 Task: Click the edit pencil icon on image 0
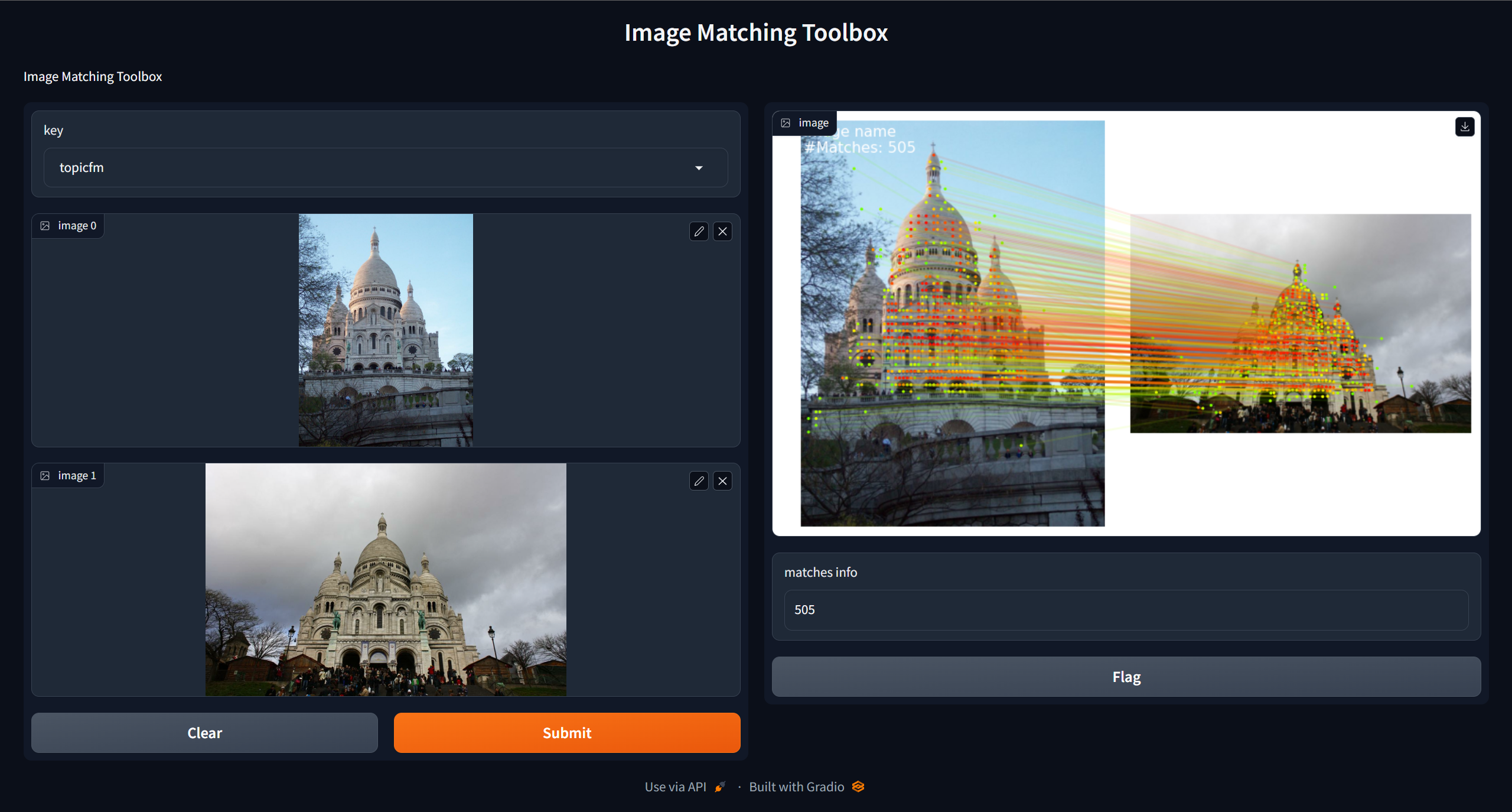click(x=699, y=231)
